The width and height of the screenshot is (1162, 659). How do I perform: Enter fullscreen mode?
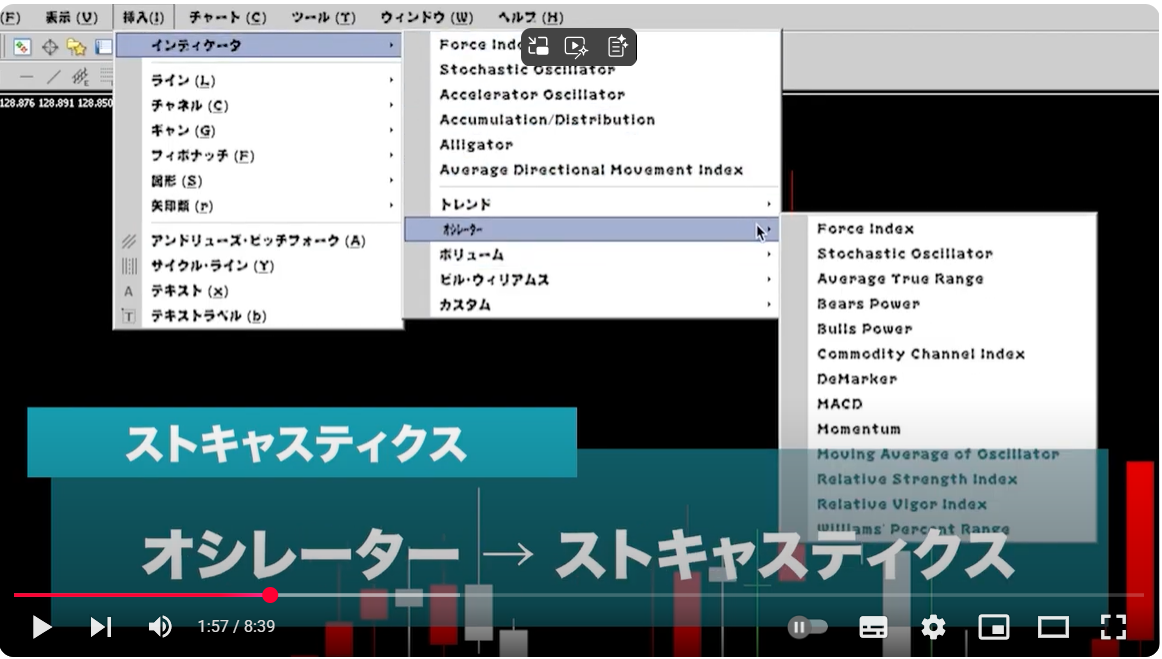pyautogui.click(x=1113, y=627)
